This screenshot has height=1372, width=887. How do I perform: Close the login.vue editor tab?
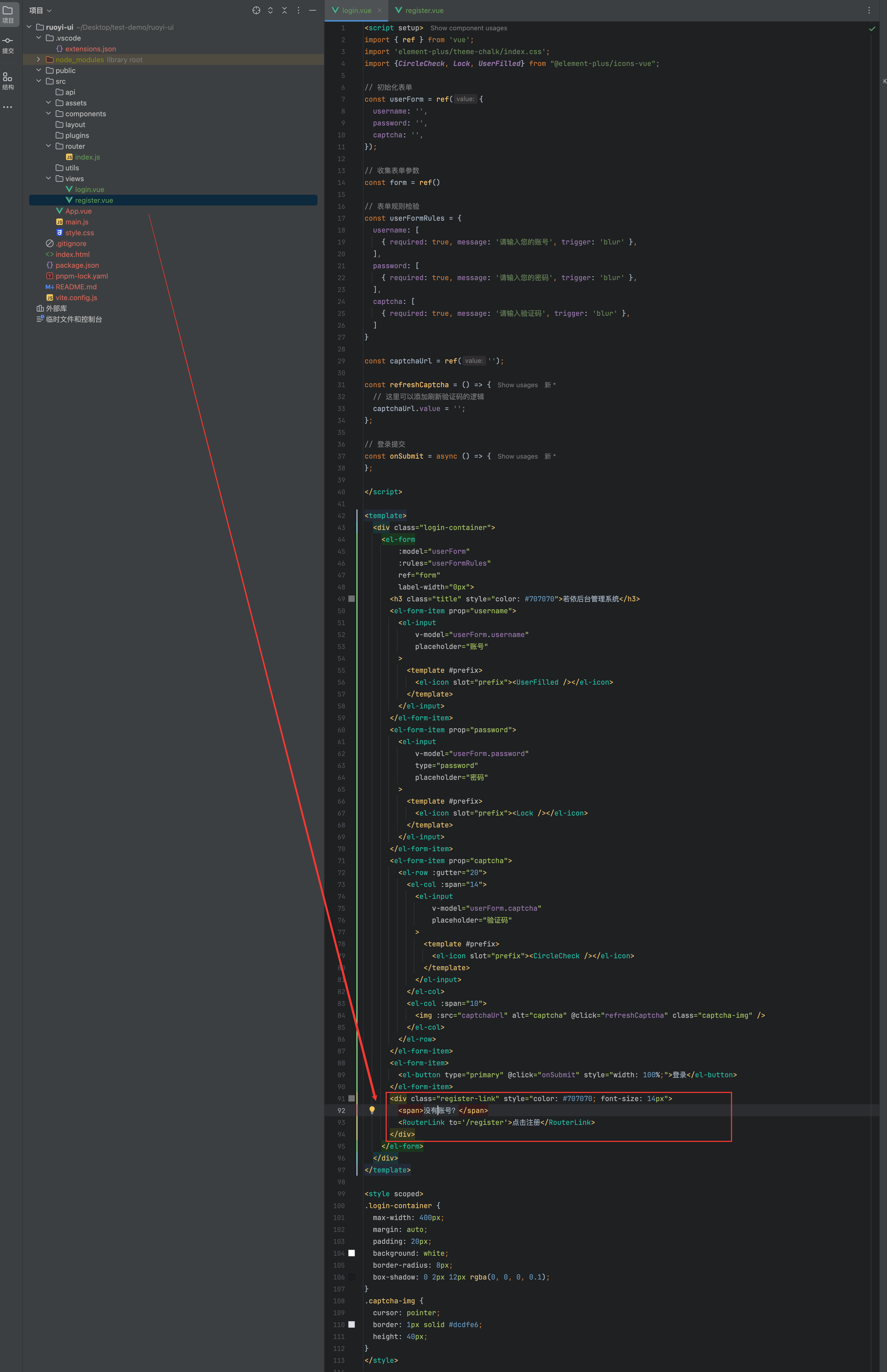click(380, 10)
